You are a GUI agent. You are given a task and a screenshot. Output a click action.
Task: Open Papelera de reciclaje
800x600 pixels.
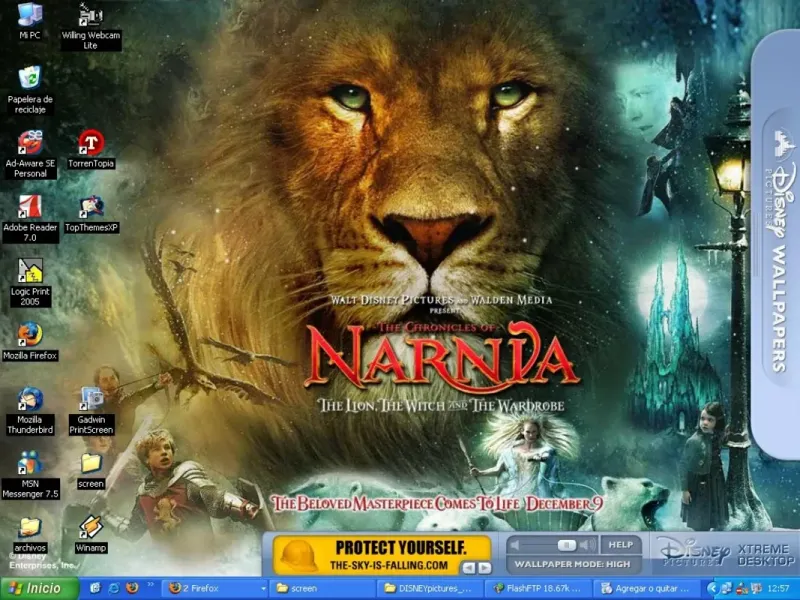(30, 90)
